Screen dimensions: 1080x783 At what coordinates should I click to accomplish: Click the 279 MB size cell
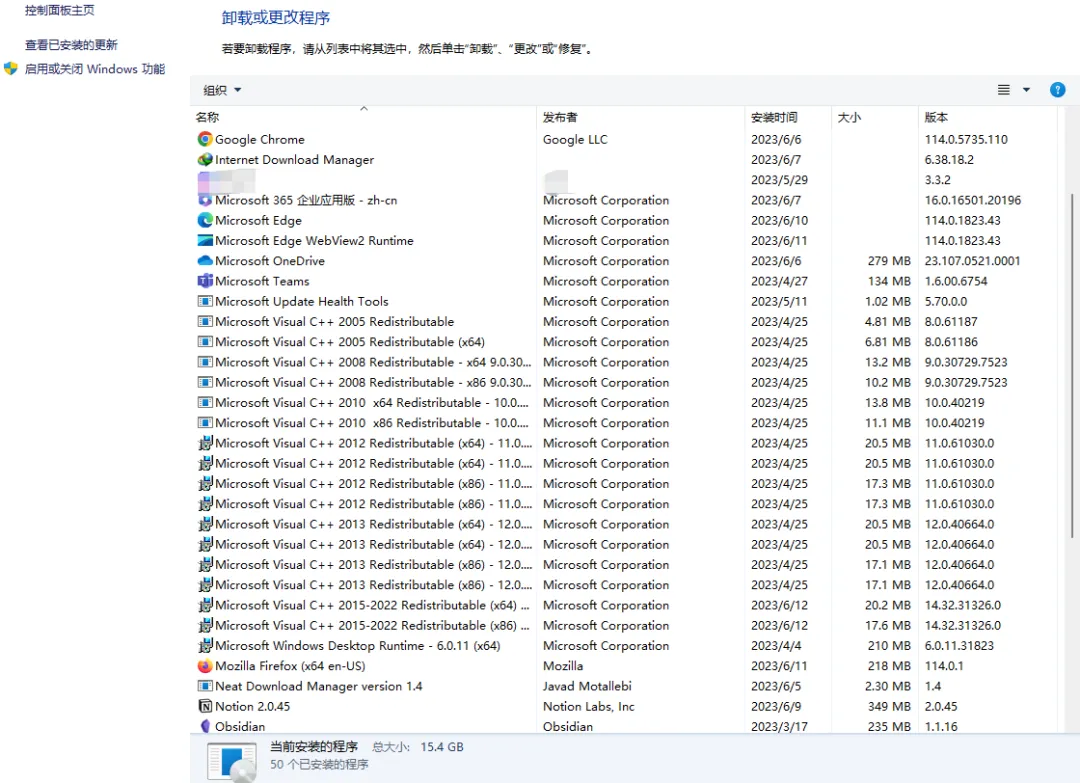point(889,261)
